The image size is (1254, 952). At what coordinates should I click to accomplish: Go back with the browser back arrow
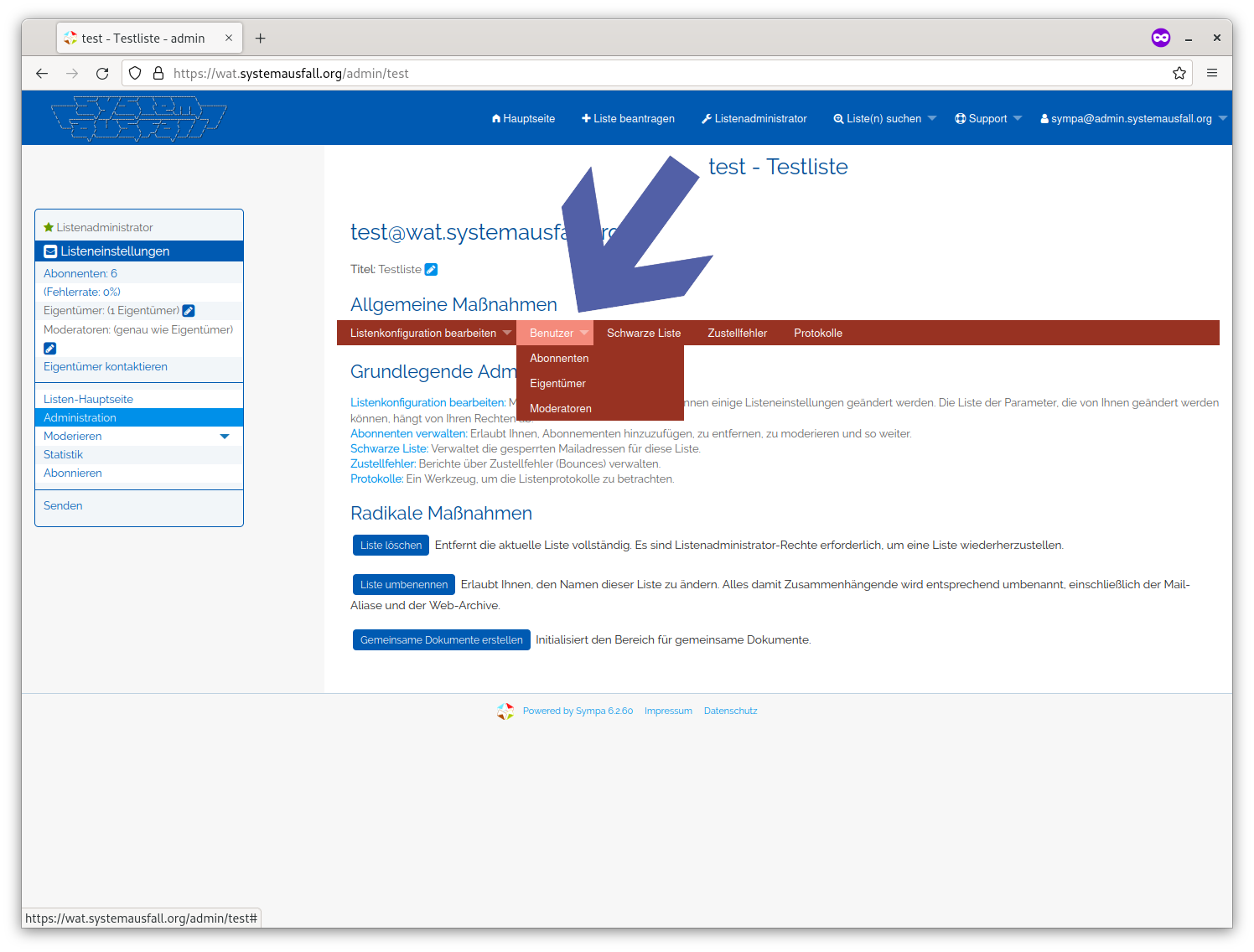(x=42, y=74)
